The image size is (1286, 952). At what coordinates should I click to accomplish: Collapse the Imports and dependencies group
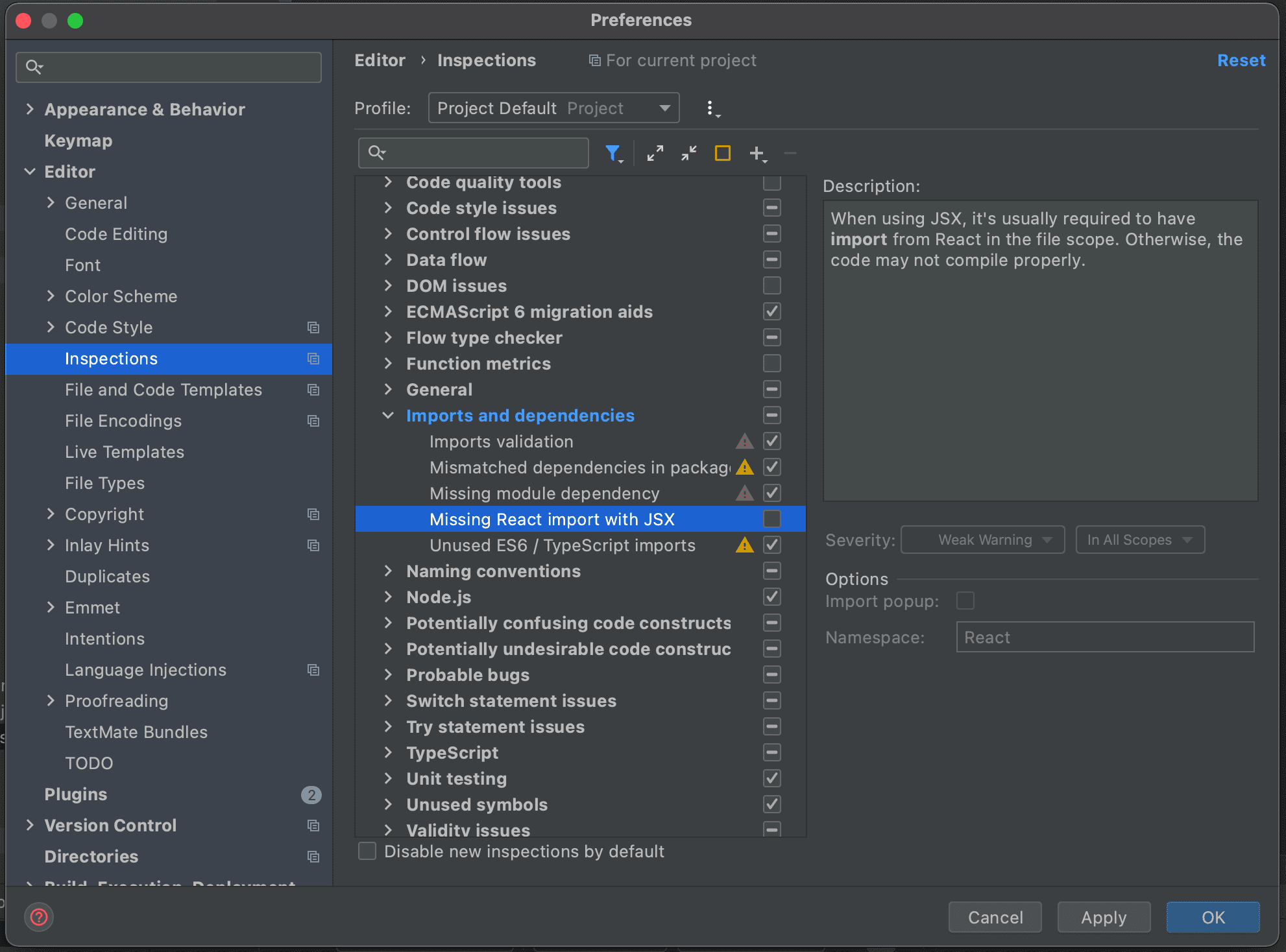coord(389,415)
